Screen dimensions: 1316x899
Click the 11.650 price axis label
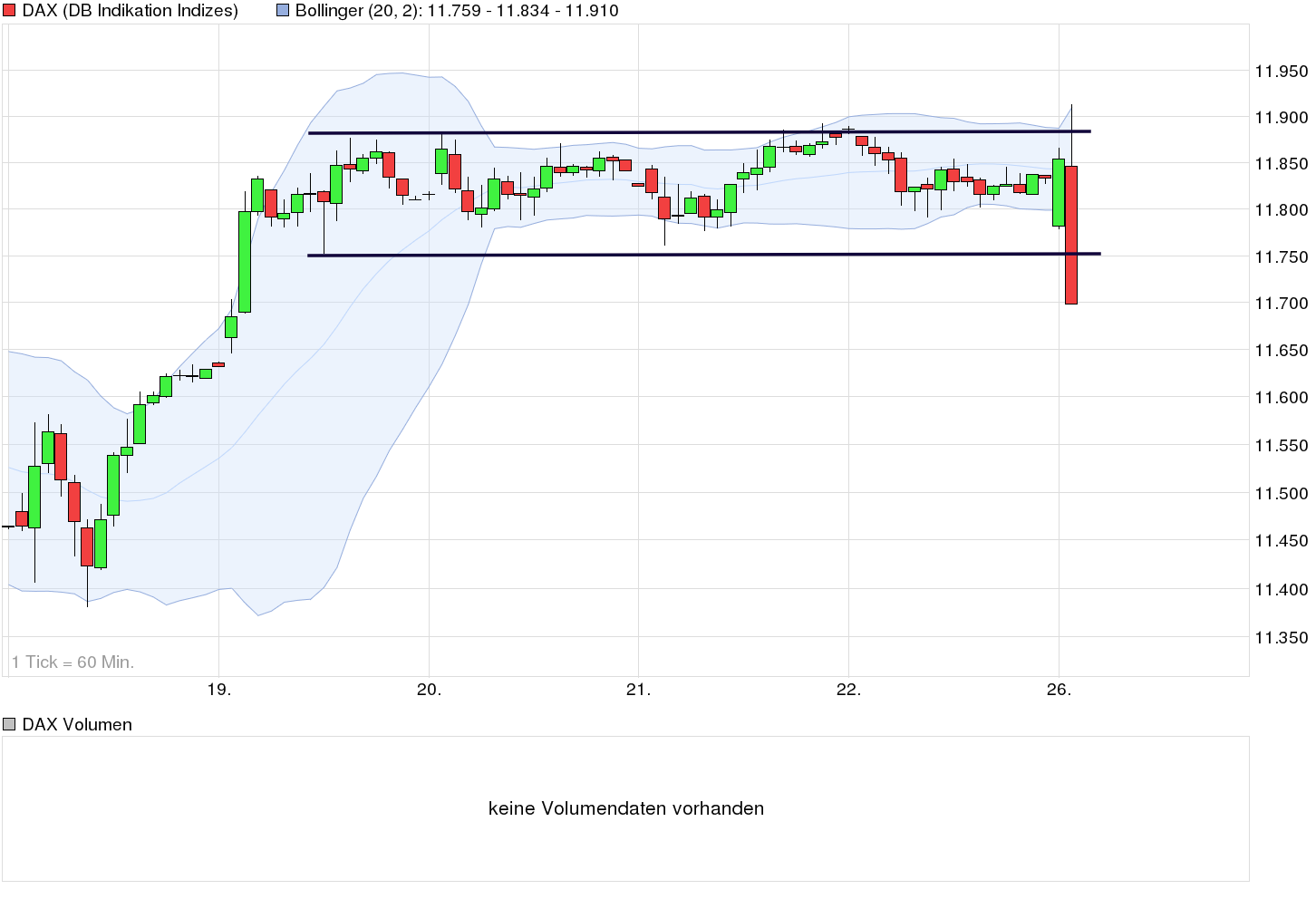[1281, 351]
